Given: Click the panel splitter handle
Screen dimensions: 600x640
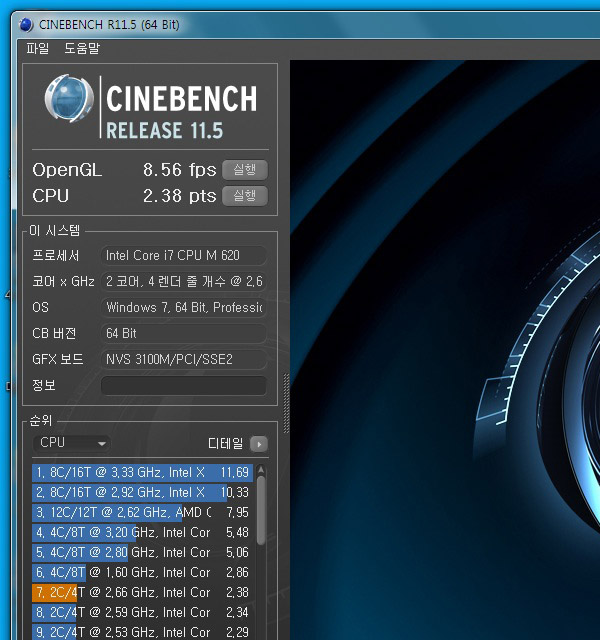Looking at the screenshot, I should click(286, 403).
